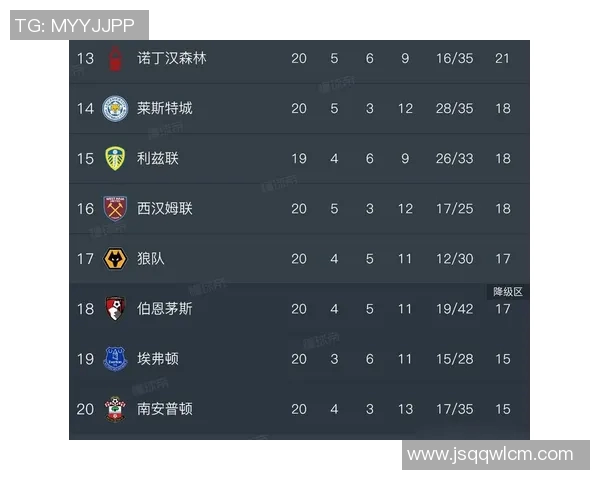Image resolution: width=600 pixels, height=480 pixels.
Task: Select team name 西汉姆联
Action: click(x=164, y=208)
